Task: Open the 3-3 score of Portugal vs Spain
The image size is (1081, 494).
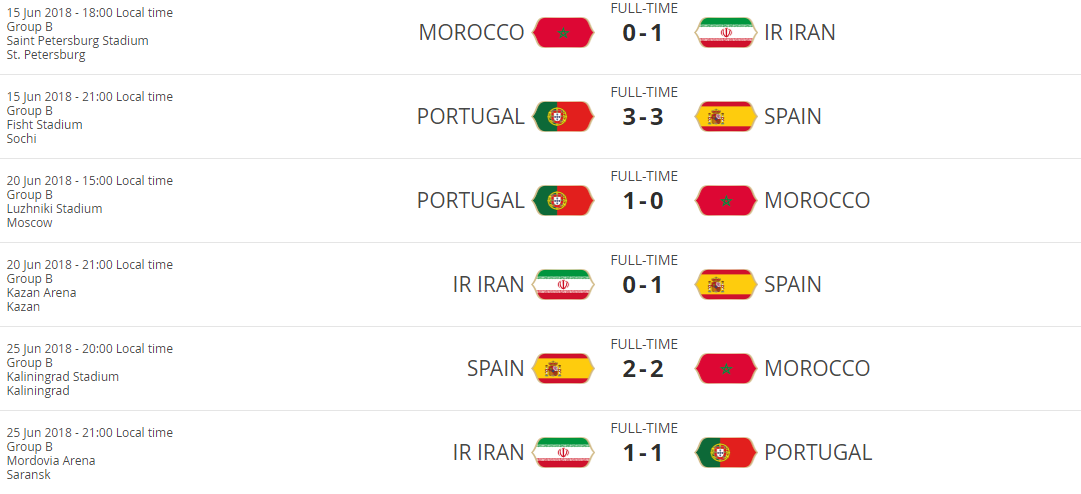Action: tap(643, 116)
